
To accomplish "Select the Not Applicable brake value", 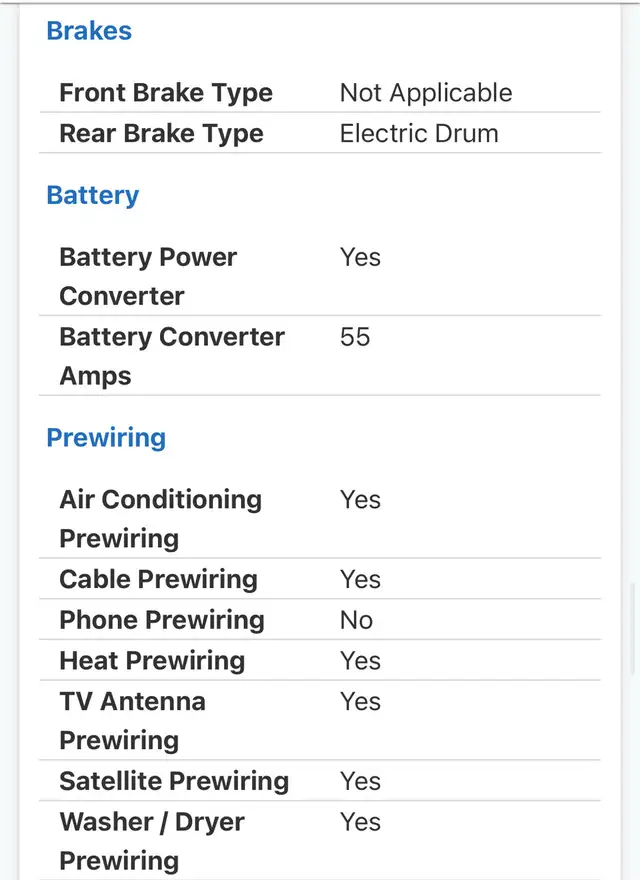I will pyautogui.click(x=426, y=93).
